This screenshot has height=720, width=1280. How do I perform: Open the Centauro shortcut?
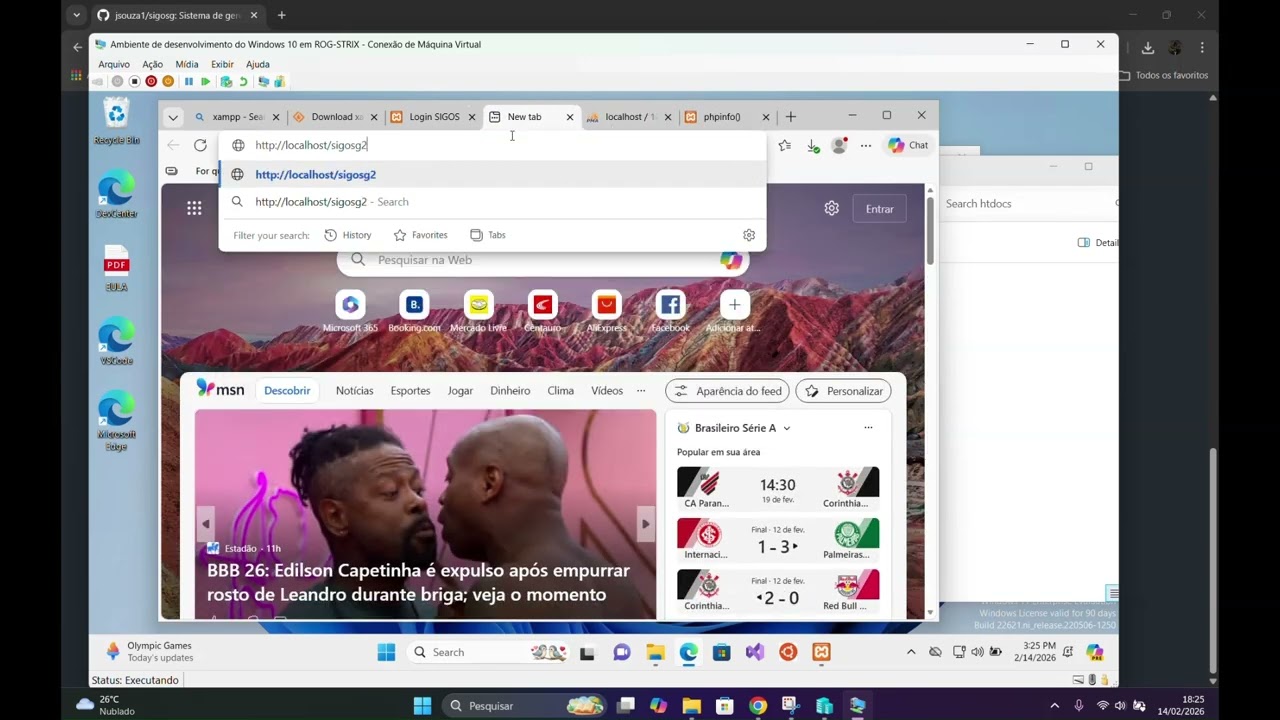(x=542, y=311)
